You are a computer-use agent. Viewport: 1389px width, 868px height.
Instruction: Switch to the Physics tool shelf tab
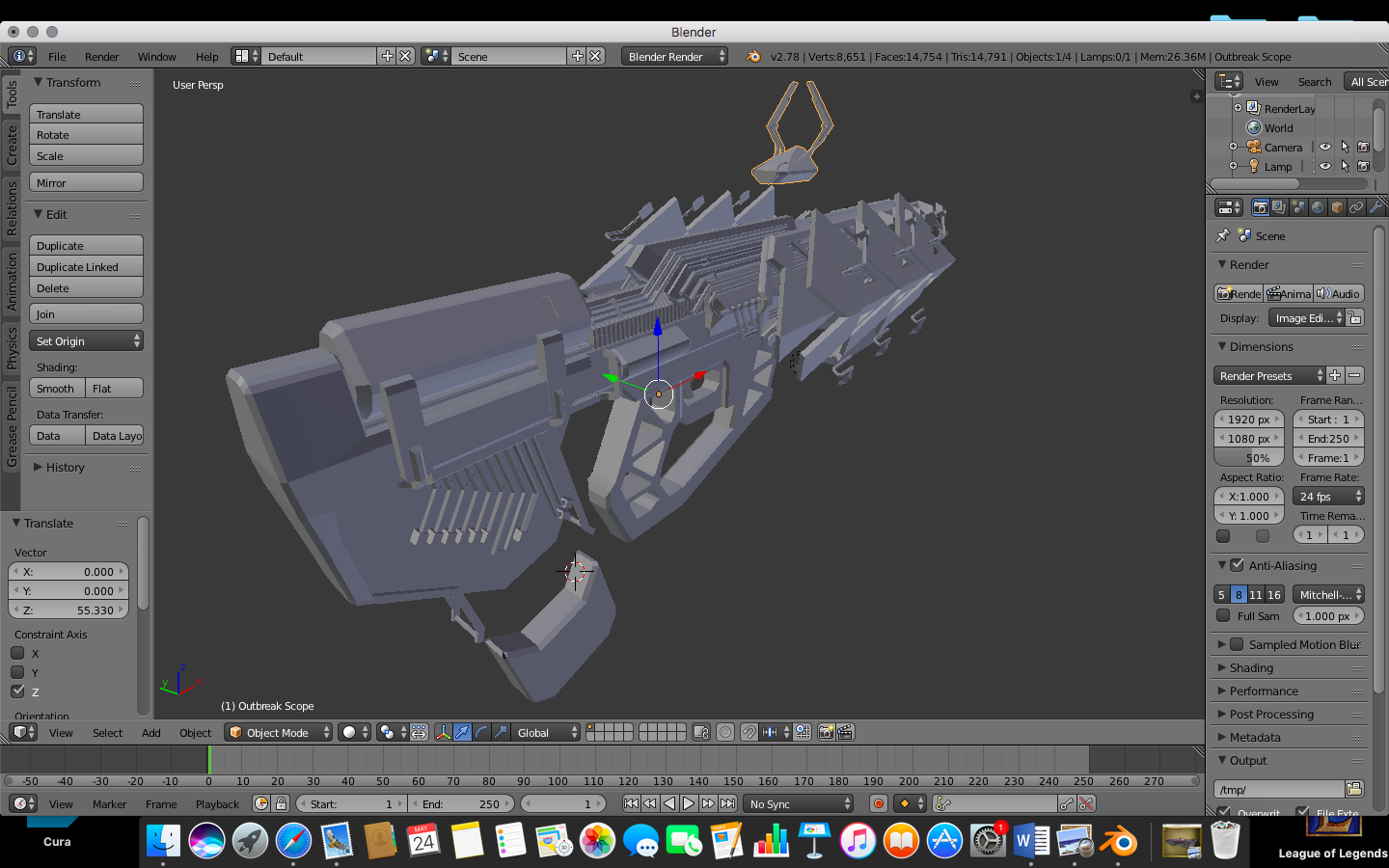click(12, 348)
